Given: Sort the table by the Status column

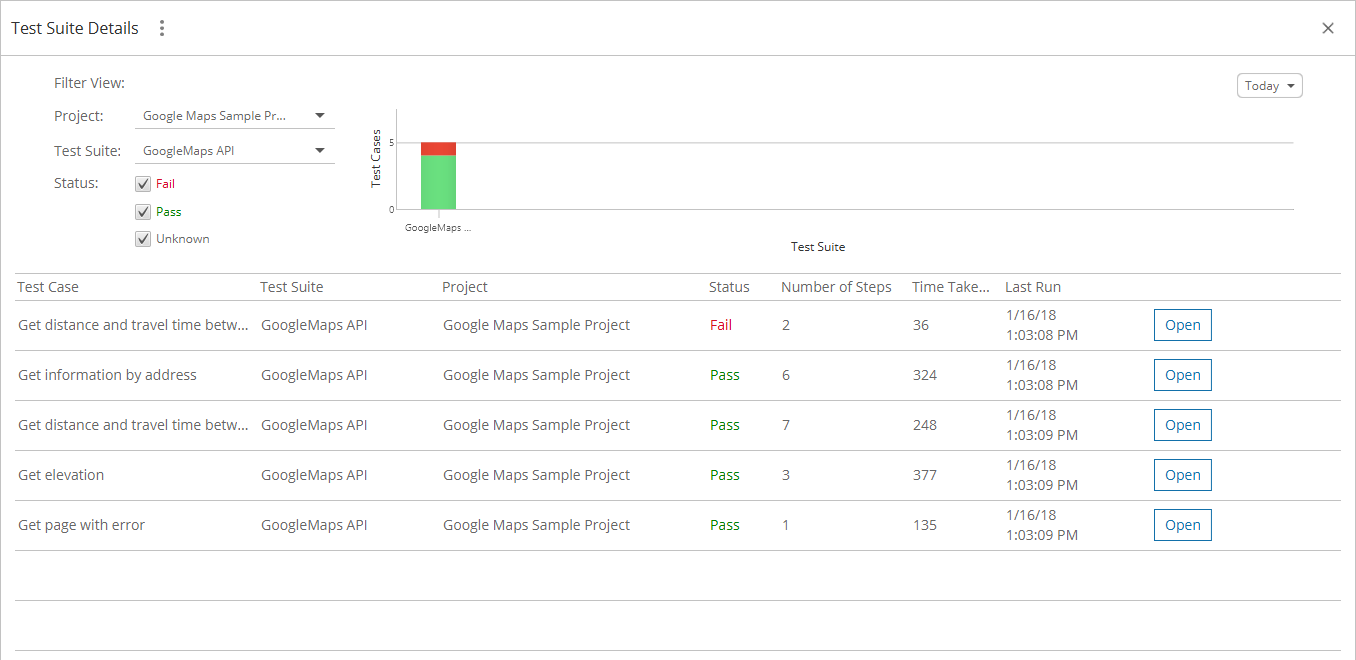Looking at the screenshot, I should [x=729, y=287].
